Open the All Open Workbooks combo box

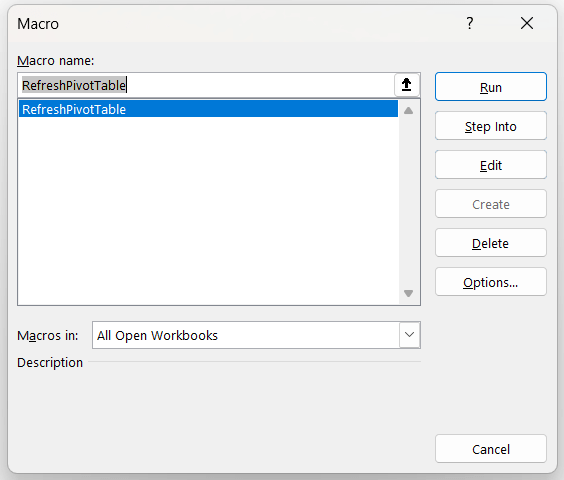tap(256, 335)
